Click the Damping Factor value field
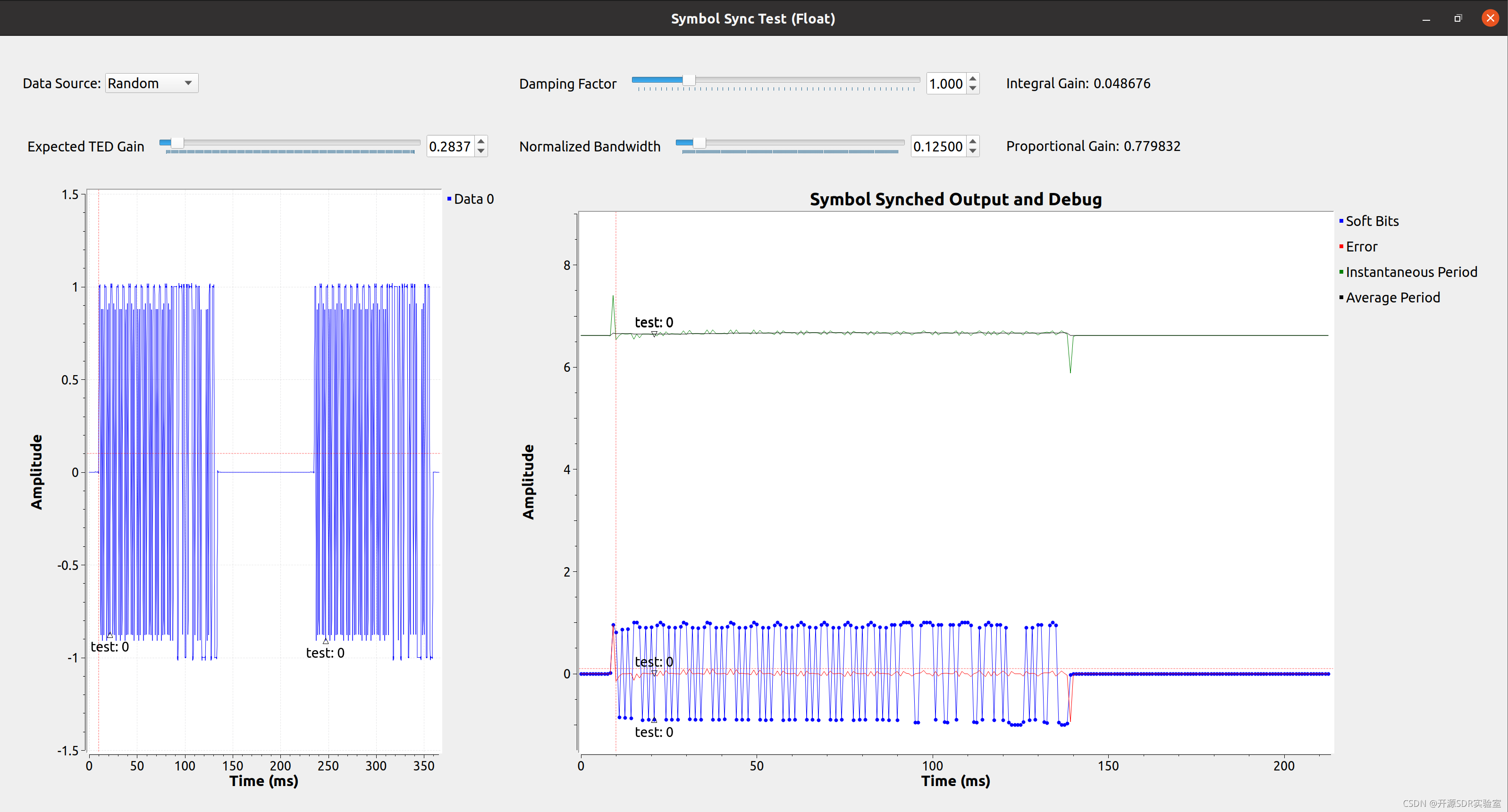 [x=945, y=84]
